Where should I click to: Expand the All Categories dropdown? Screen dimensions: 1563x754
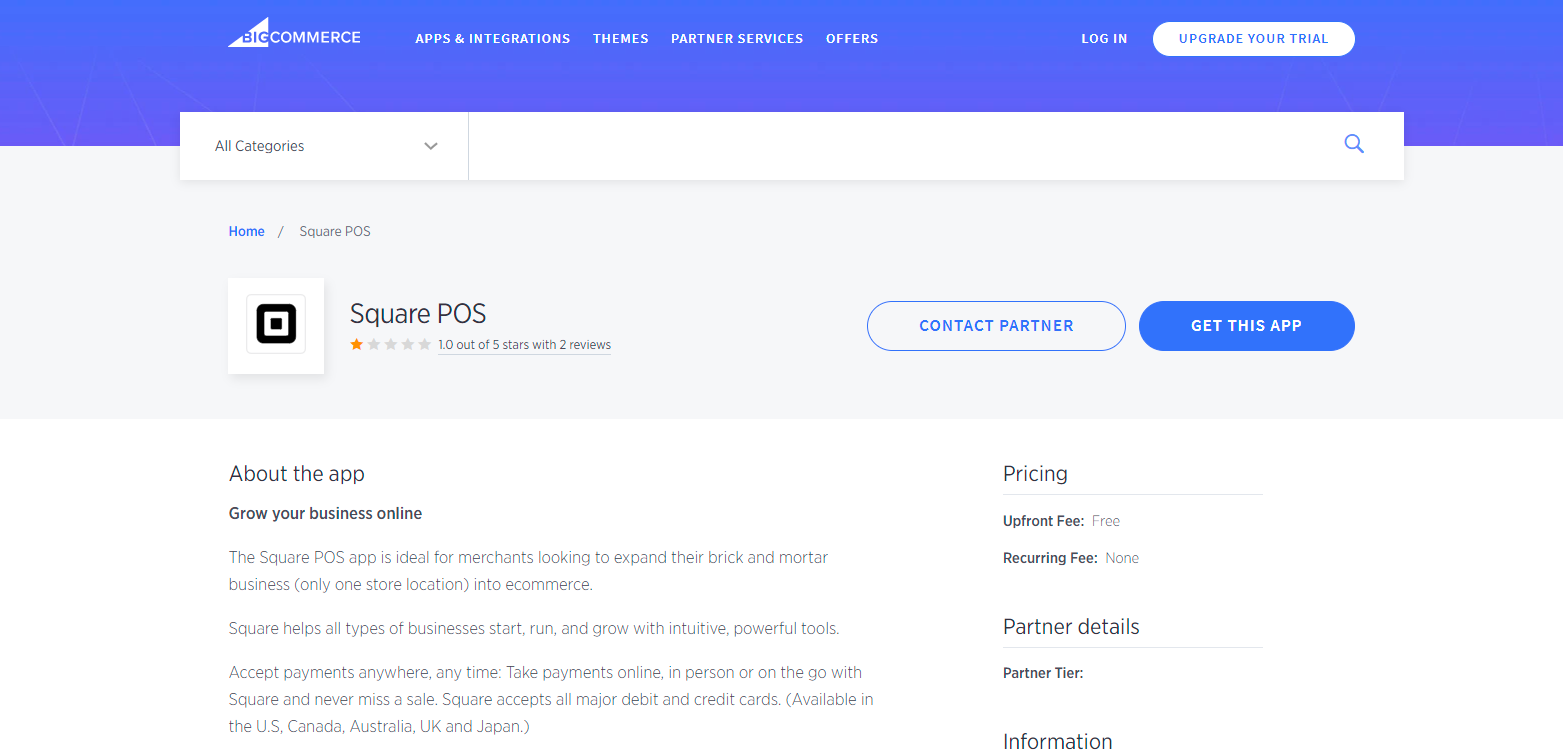click(324, 146)
